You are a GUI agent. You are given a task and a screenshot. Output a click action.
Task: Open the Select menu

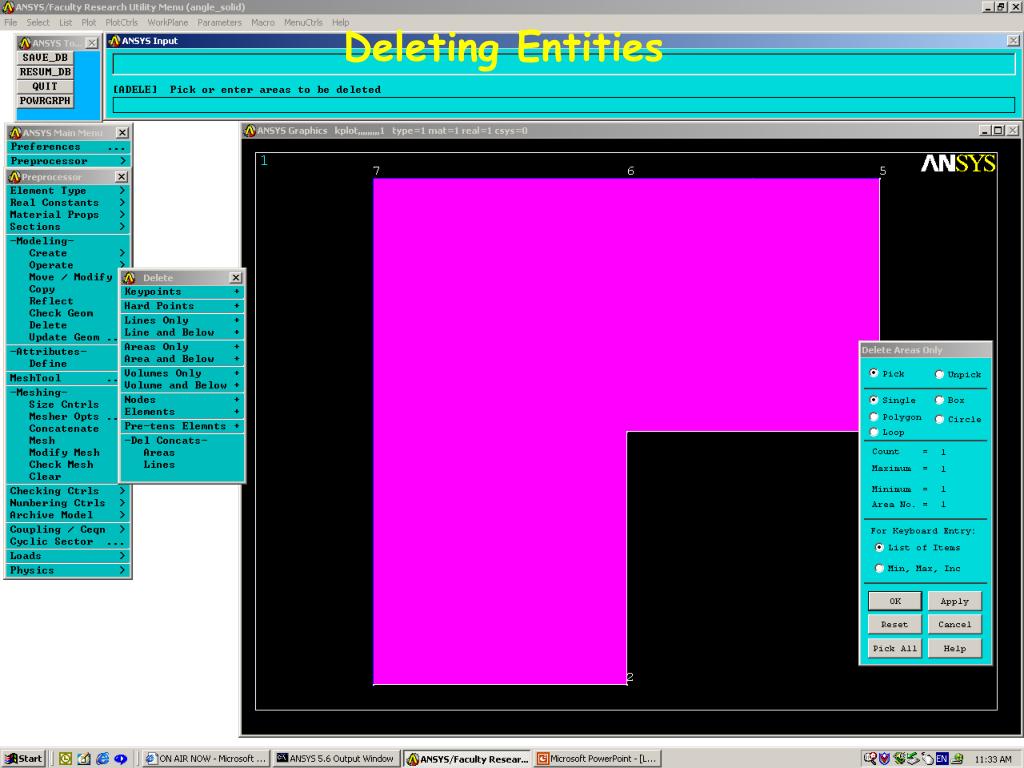pos(37,22)
